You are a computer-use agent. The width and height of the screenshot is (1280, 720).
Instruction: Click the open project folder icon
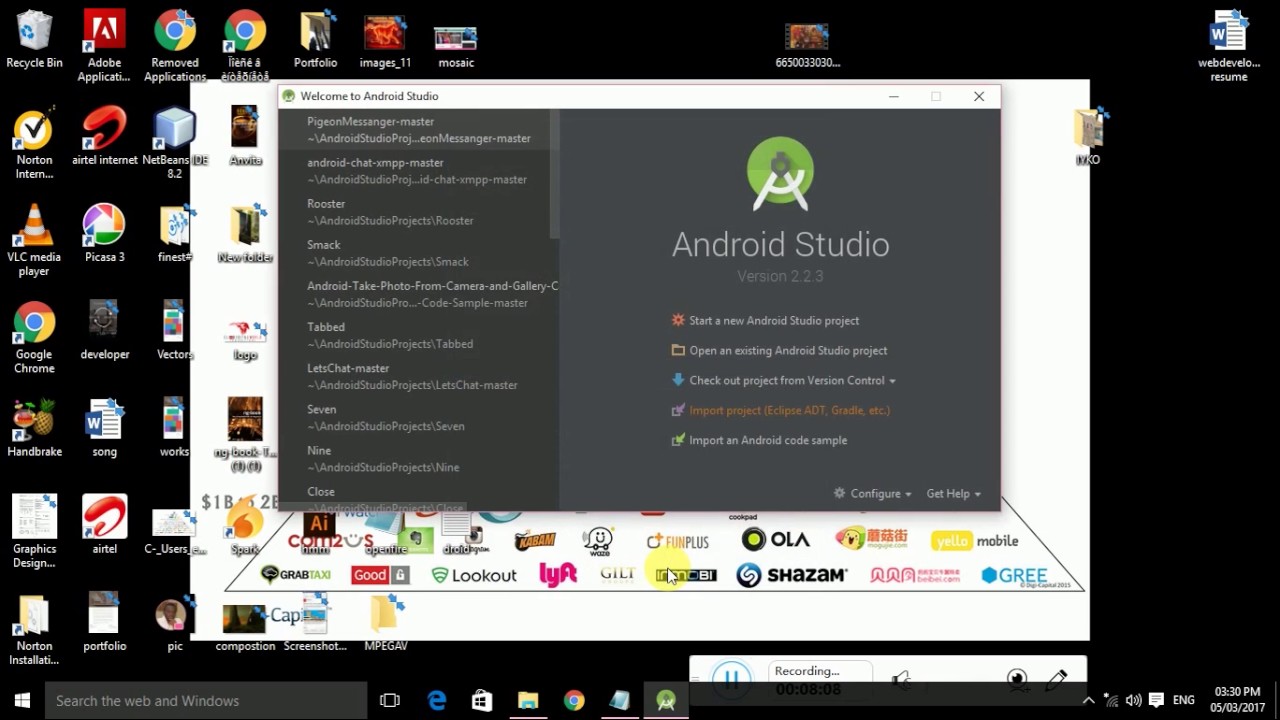pyautogui.click(x=678, y=350)
